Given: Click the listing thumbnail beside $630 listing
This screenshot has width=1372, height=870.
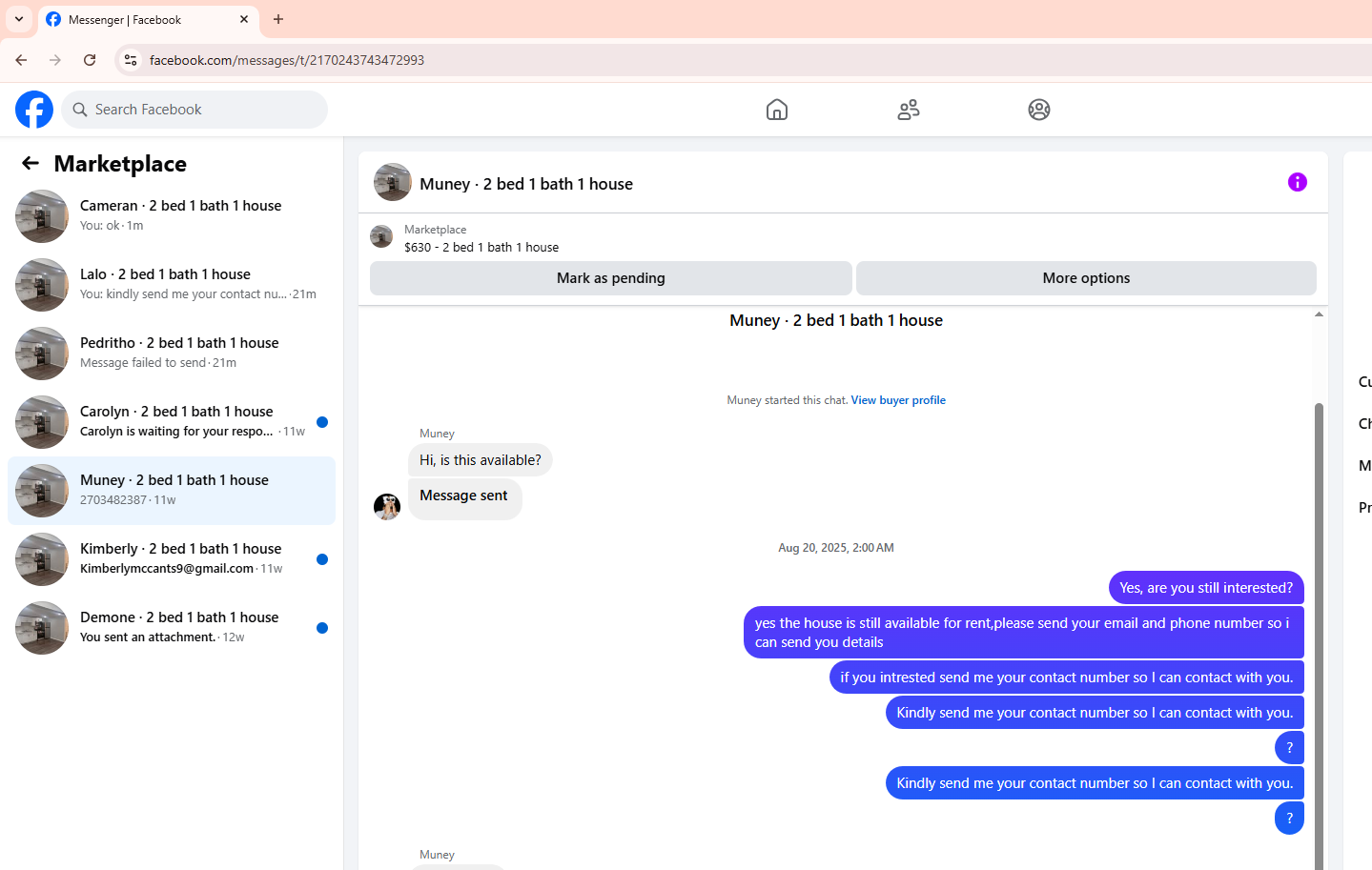Looking at the screenshot, I should click(x=381, y=236).
